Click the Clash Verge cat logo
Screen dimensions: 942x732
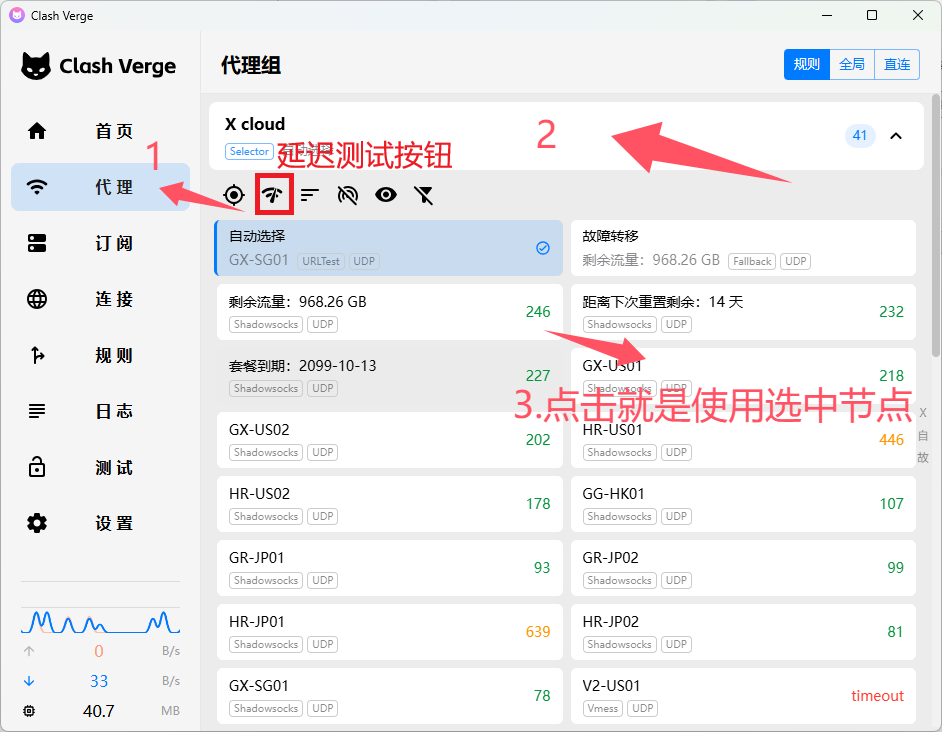pyautogui.click(x=36, y=66)
